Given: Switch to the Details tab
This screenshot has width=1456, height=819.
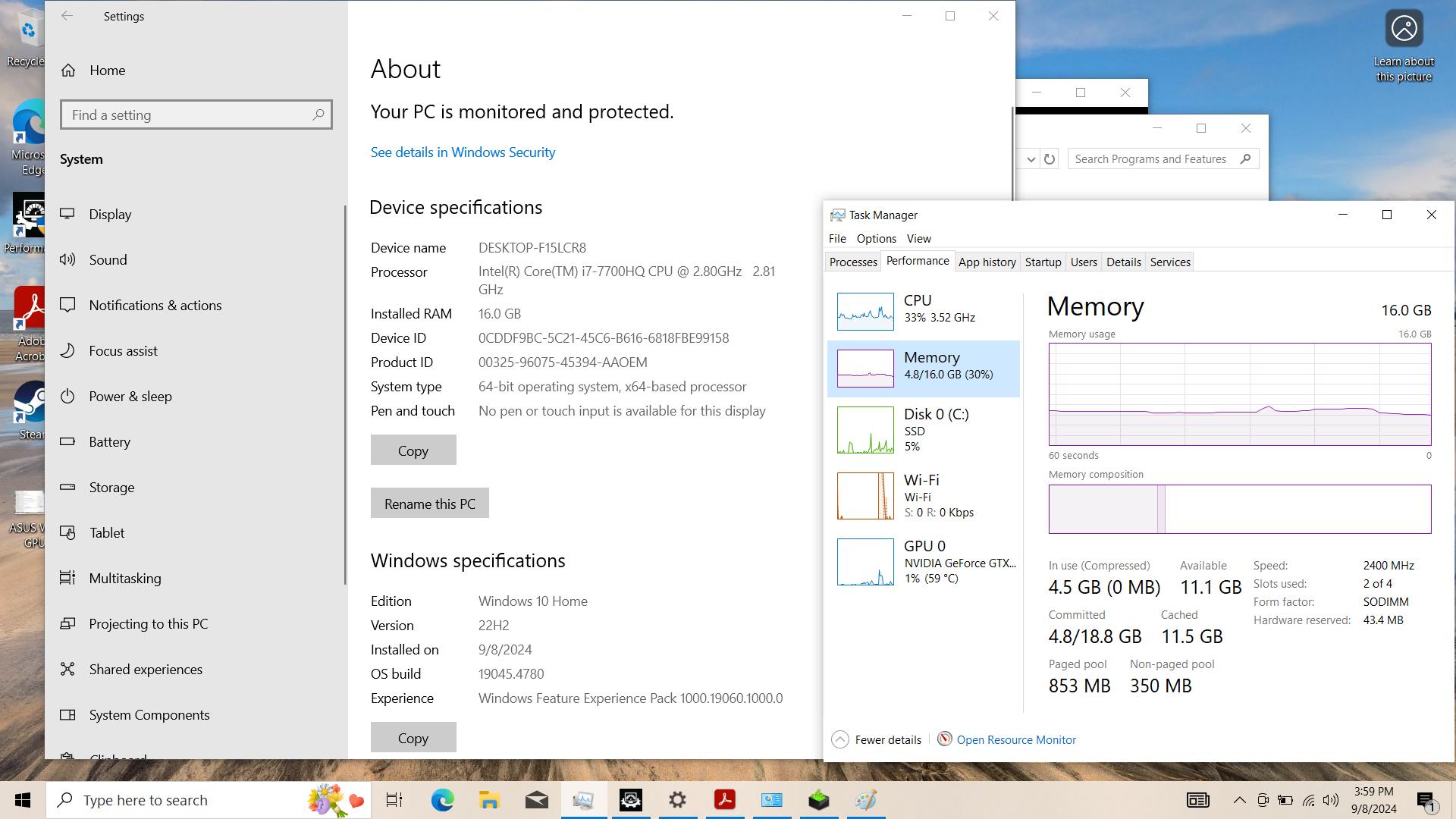Looking at the screenshot, I should 1123,262.
